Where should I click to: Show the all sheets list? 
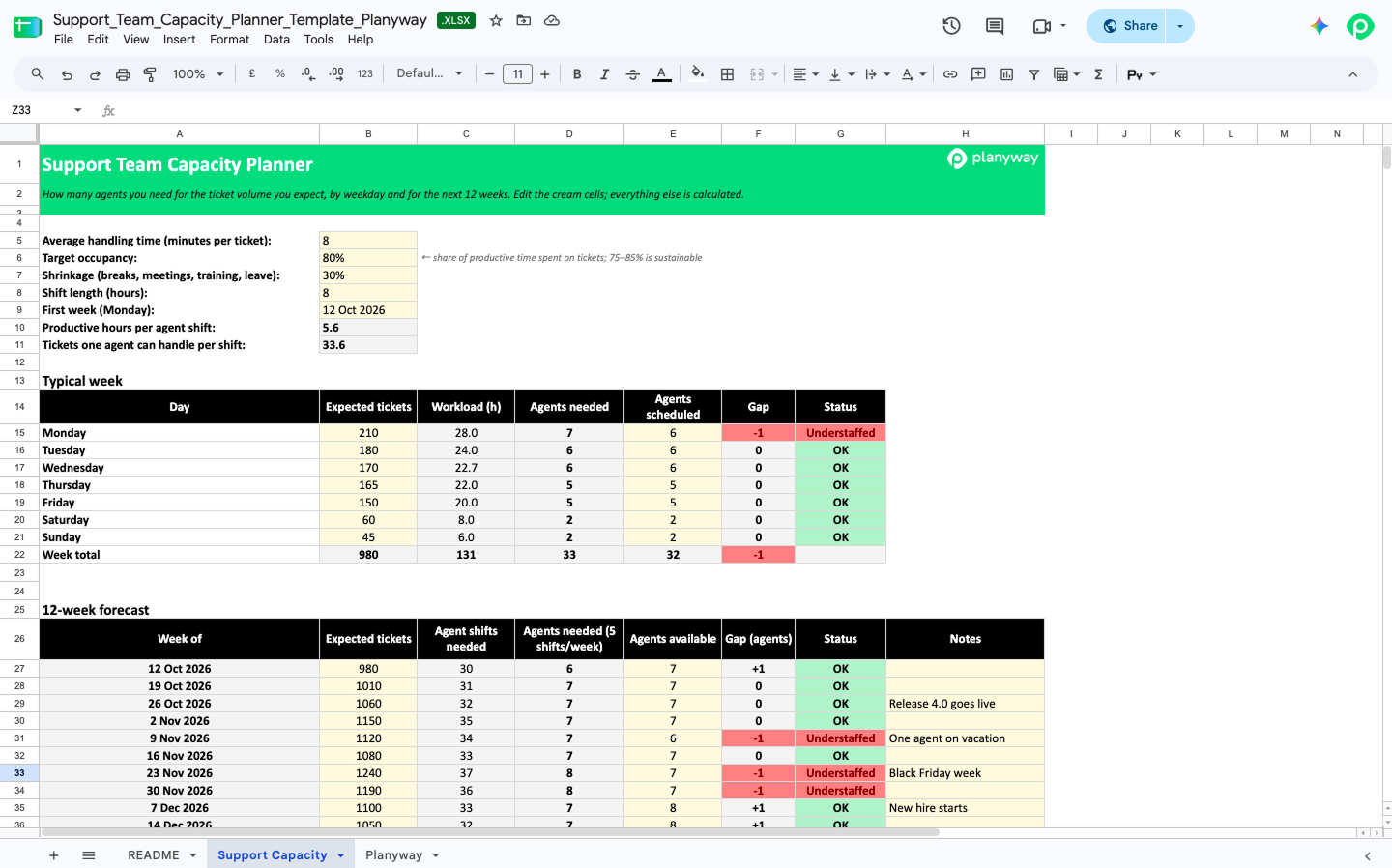[89, 855]
